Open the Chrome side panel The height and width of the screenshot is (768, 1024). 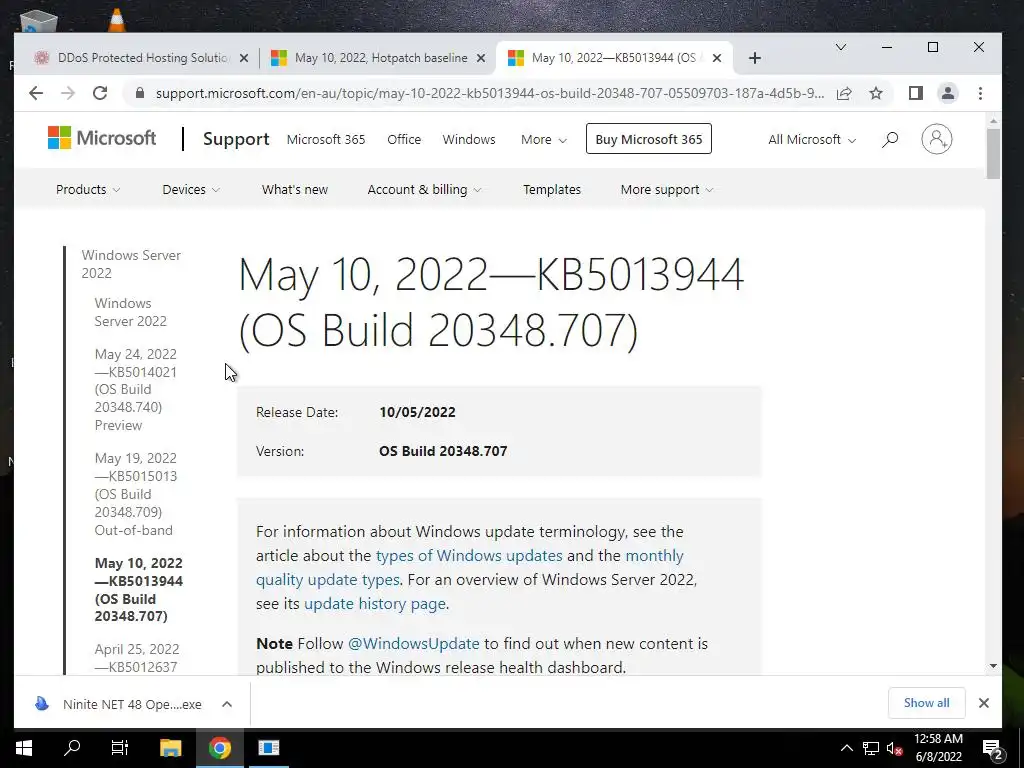pyautogui.click(x=916, y=93)
